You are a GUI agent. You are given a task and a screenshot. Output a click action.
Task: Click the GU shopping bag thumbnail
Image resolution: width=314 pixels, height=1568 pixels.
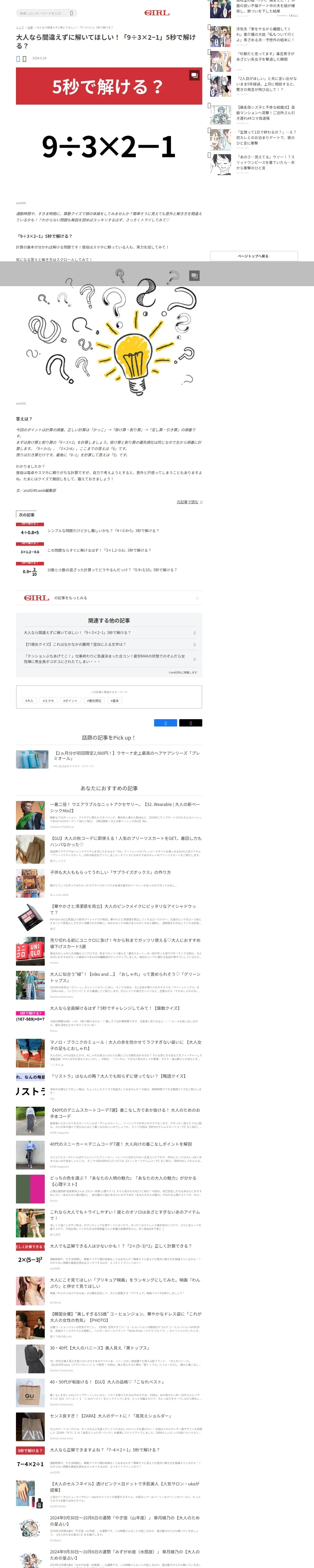pyautogui.click(x=31, y=1393)
